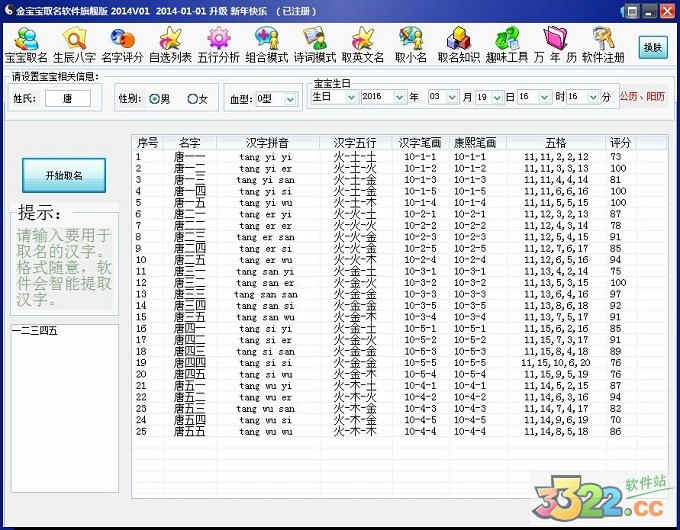Sort by the 名字 column header
This screenshot has height=530, width=680.
[190, 142]
